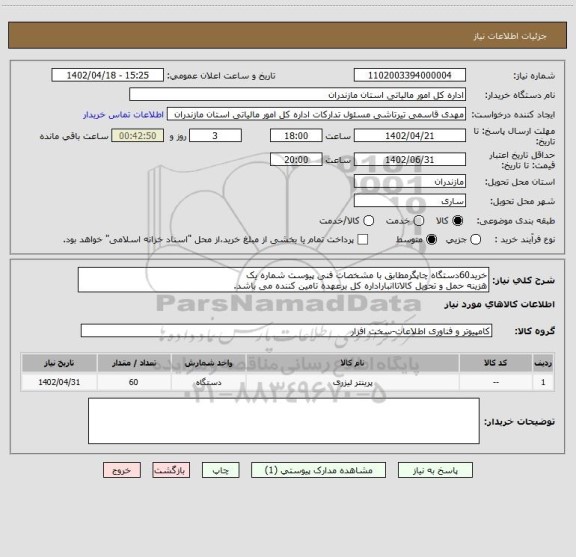Click the واحد شمارش column header
Image resolution: width=576 pixels, height=557 pixels.
208,363
